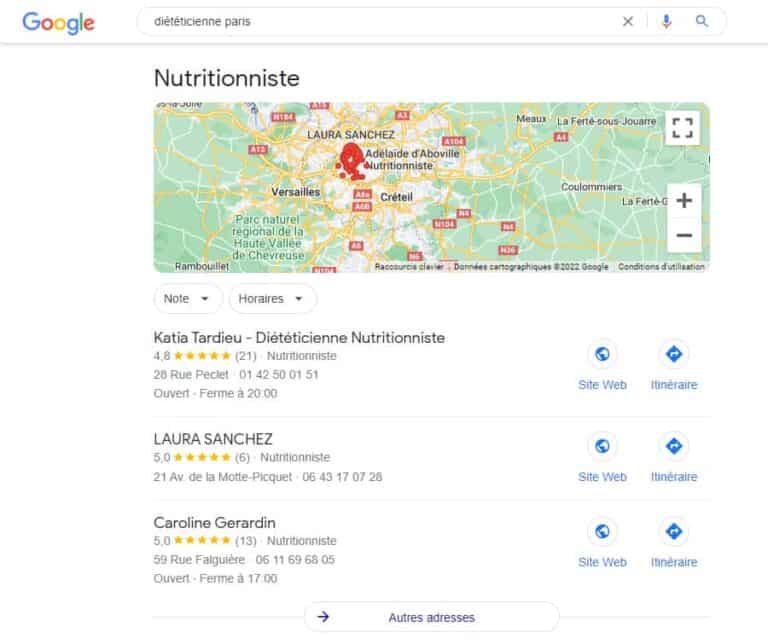Click Katia Tardieu's phone number 01 42 50 01 51
The width and height of the screenshot is (768, 644).
(279, 375)
